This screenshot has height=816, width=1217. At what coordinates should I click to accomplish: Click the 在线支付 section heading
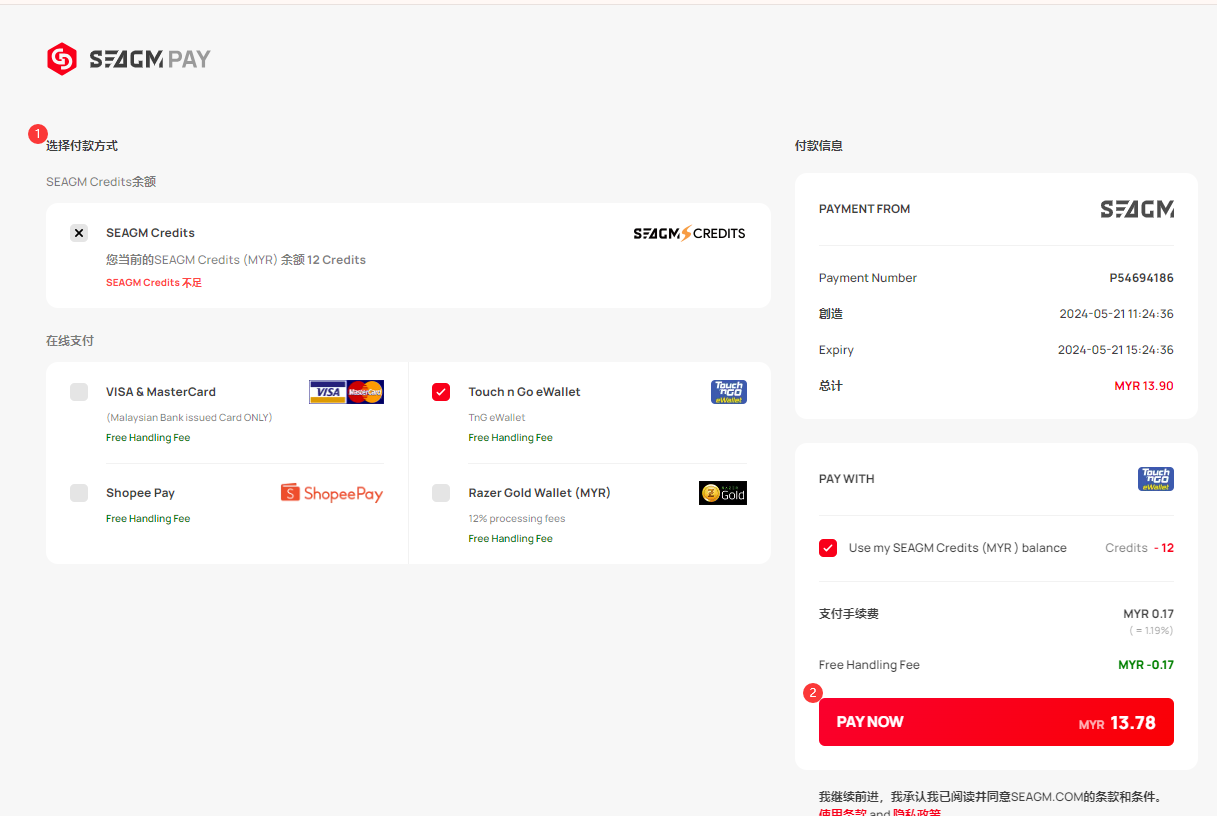click(70, 341)
